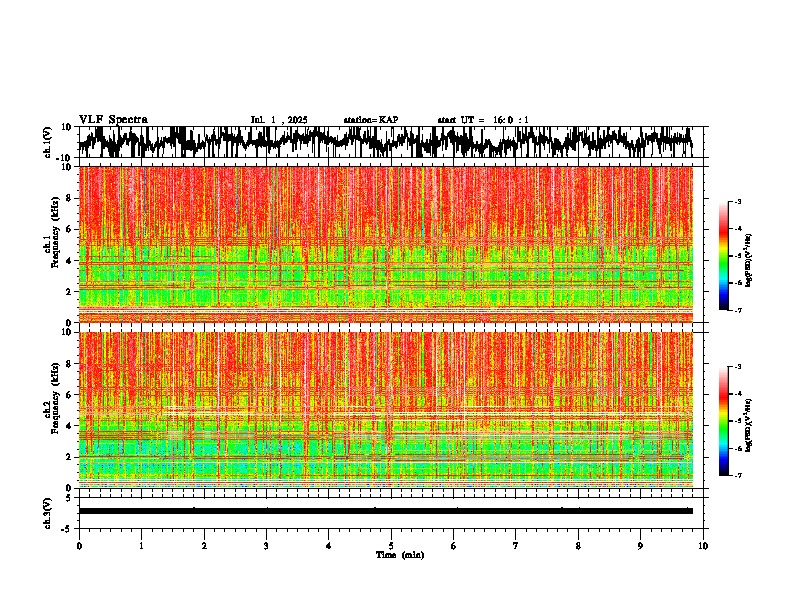
Task: Click the black ch.3 voltage trace bar
Action: pyautogui.click(x=385, y=511)
